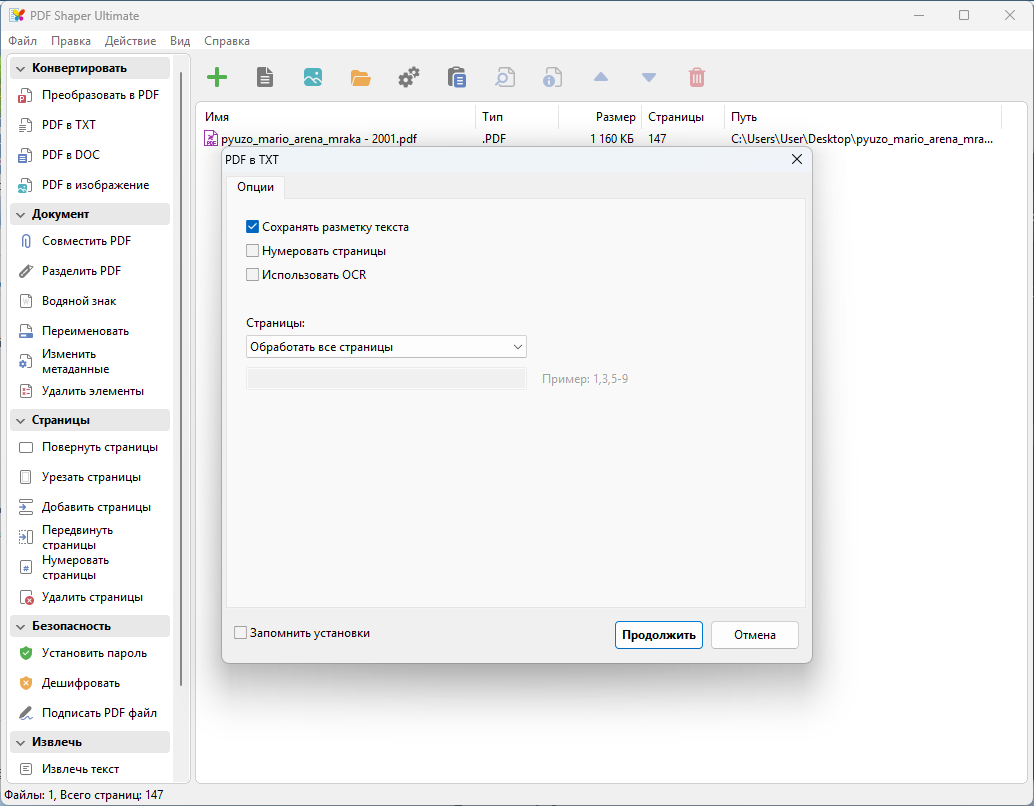
Task: Open the Обработать все страницы dropdown
Action: point(386,347)
